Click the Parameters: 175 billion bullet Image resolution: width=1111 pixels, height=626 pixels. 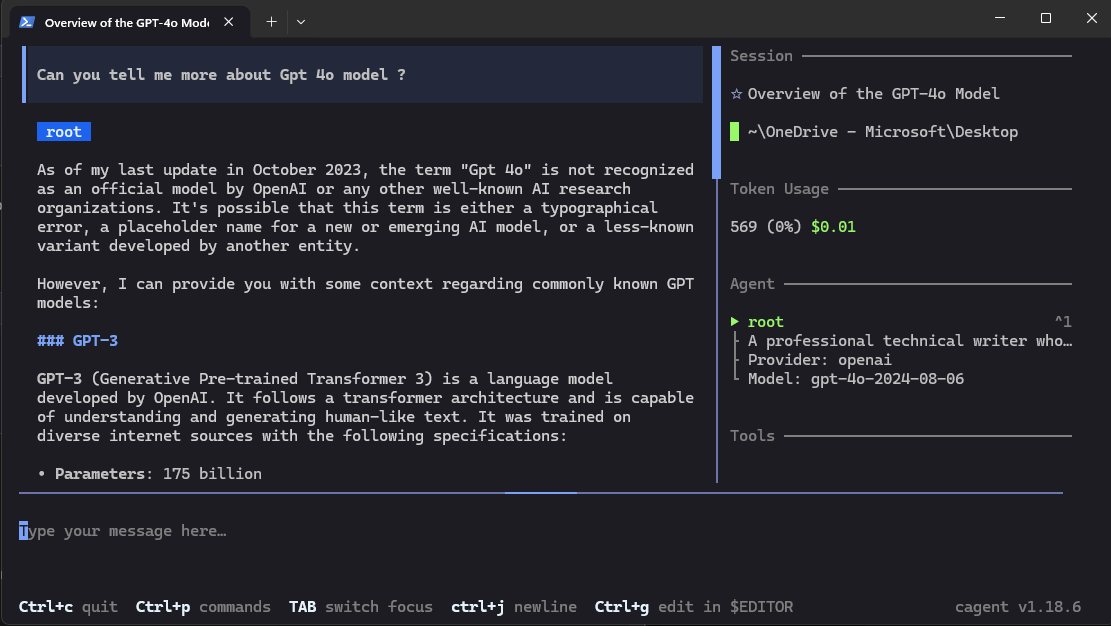coord(150,474)
